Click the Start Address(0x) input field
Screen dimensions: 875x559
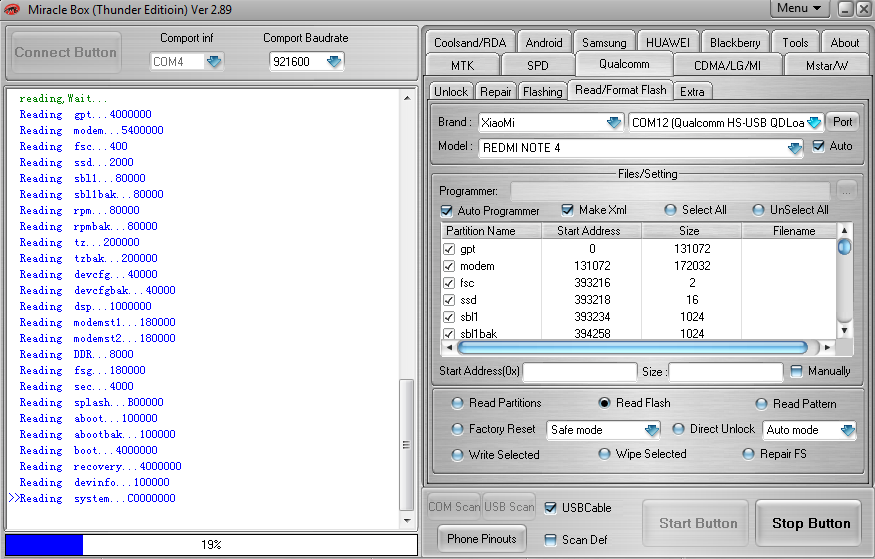(580, 372)
